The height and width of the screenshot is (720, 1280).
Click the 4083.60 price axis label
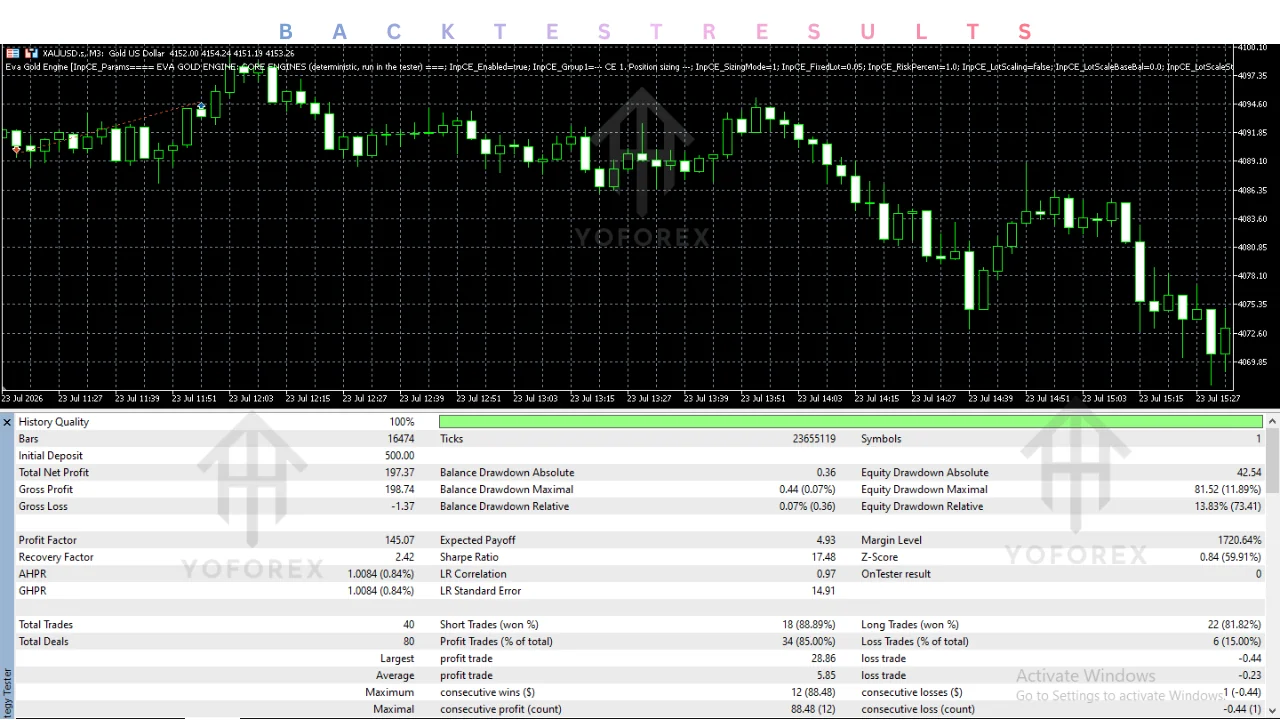[1254, 219]
